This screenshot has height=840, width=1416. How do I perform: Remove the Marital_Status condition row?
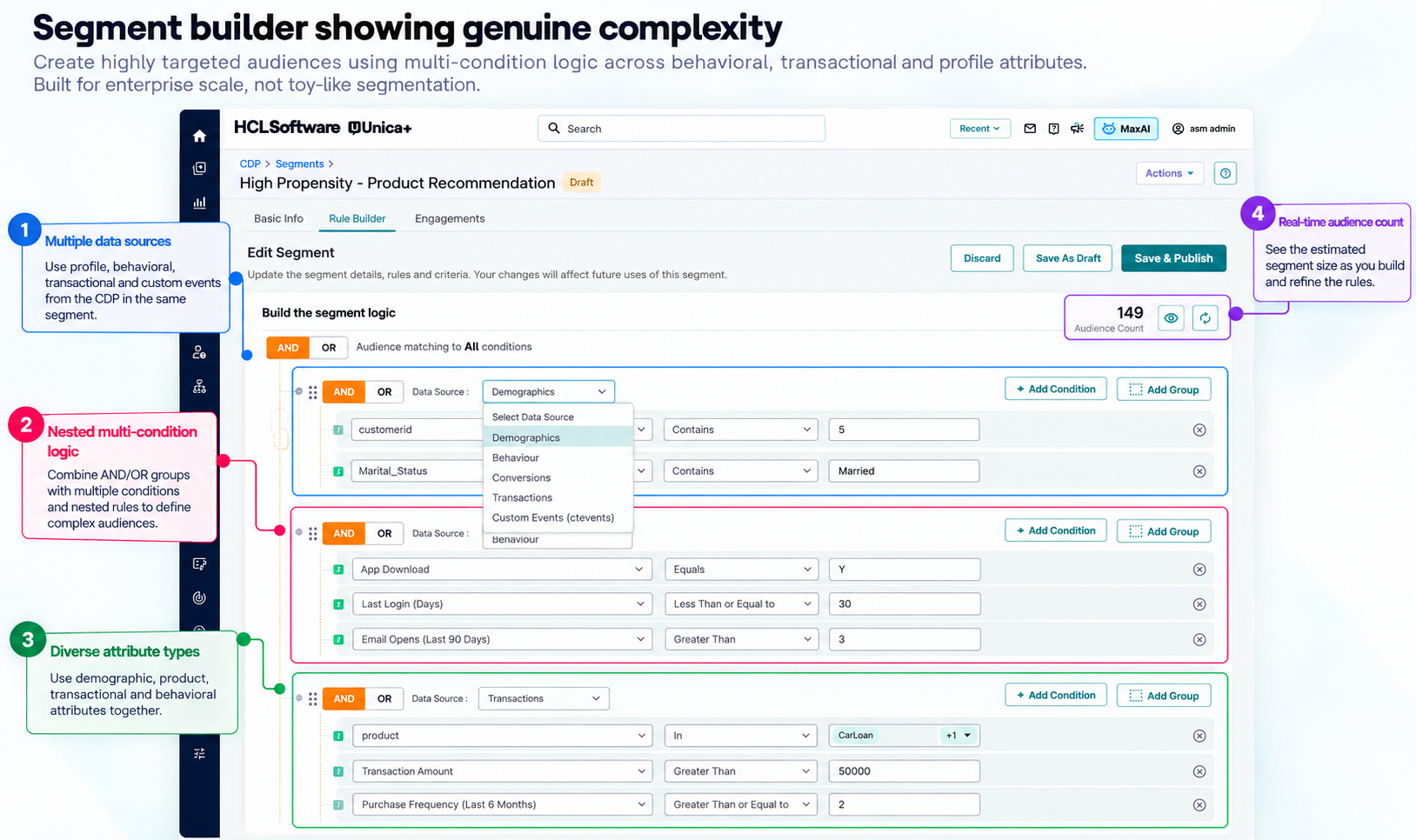1199,471
